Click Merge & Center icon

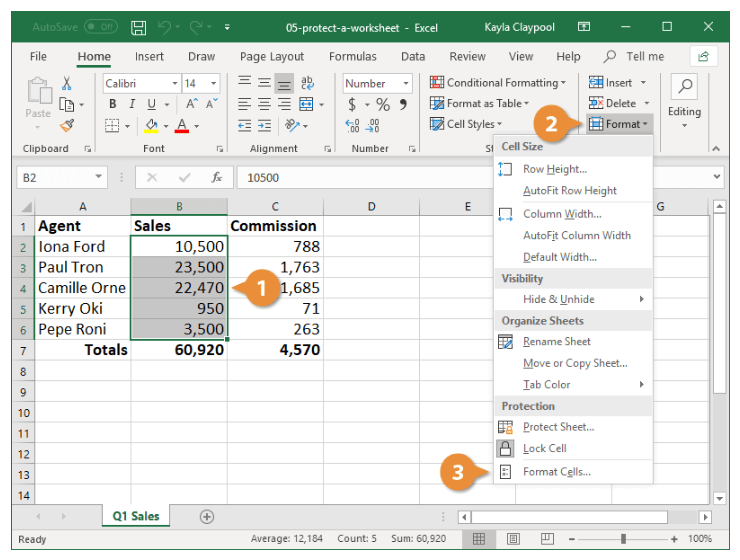click(306, 104)
